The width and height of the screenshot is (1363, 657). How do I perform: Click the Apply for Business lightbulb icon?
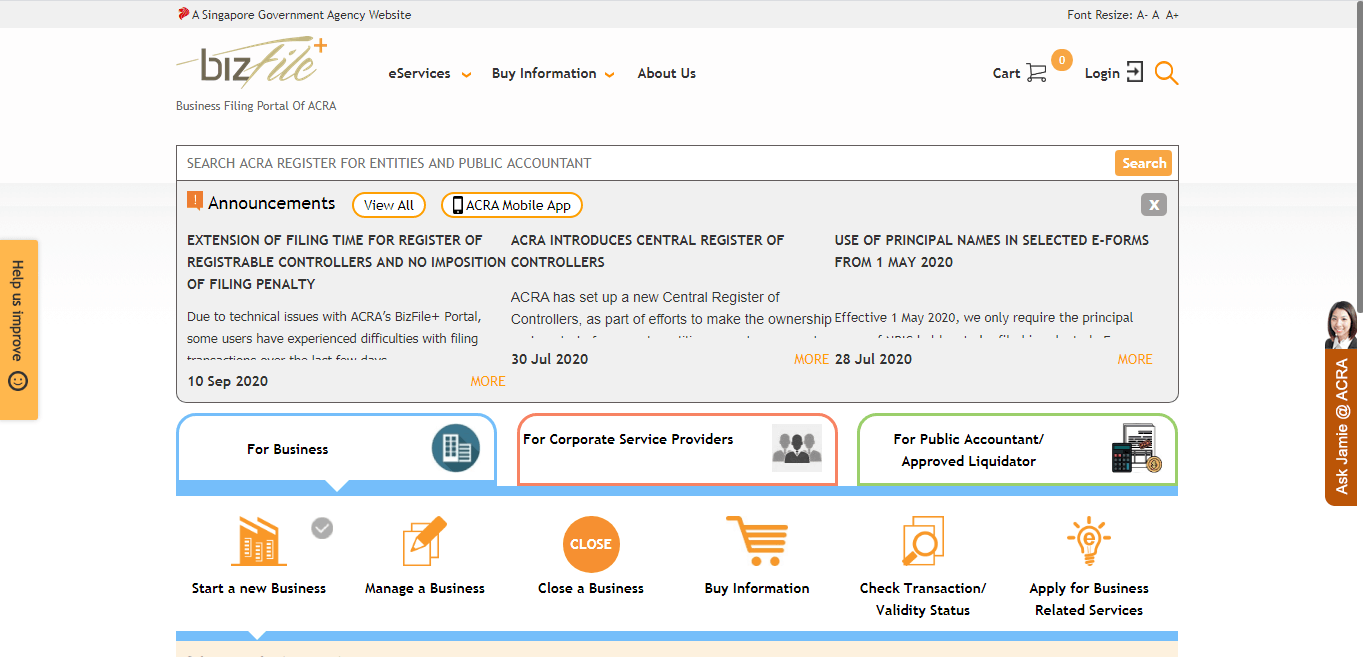tap(1089, 542)
